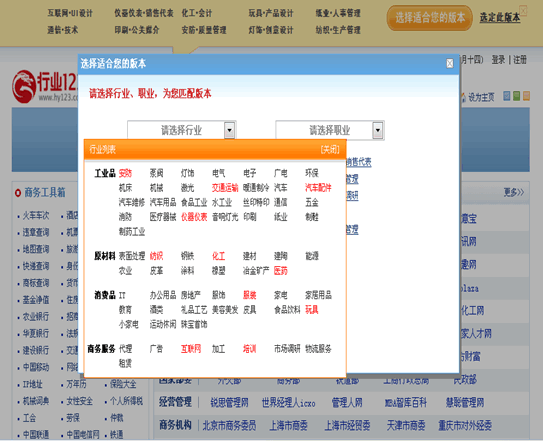Screen dimensions: 543x441
Task: Open 地图查询 in 商务工具箱
Action: click(x=36, y=249)
